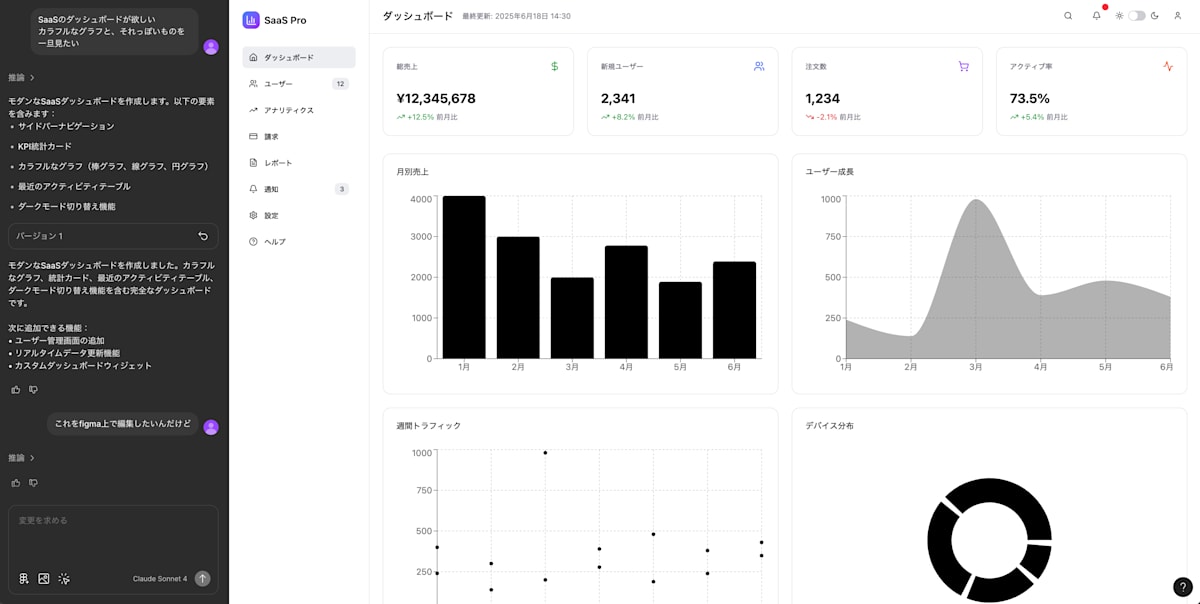Click the リアルタイムデータ更新機能 suggestion text

tap(67, 353)
